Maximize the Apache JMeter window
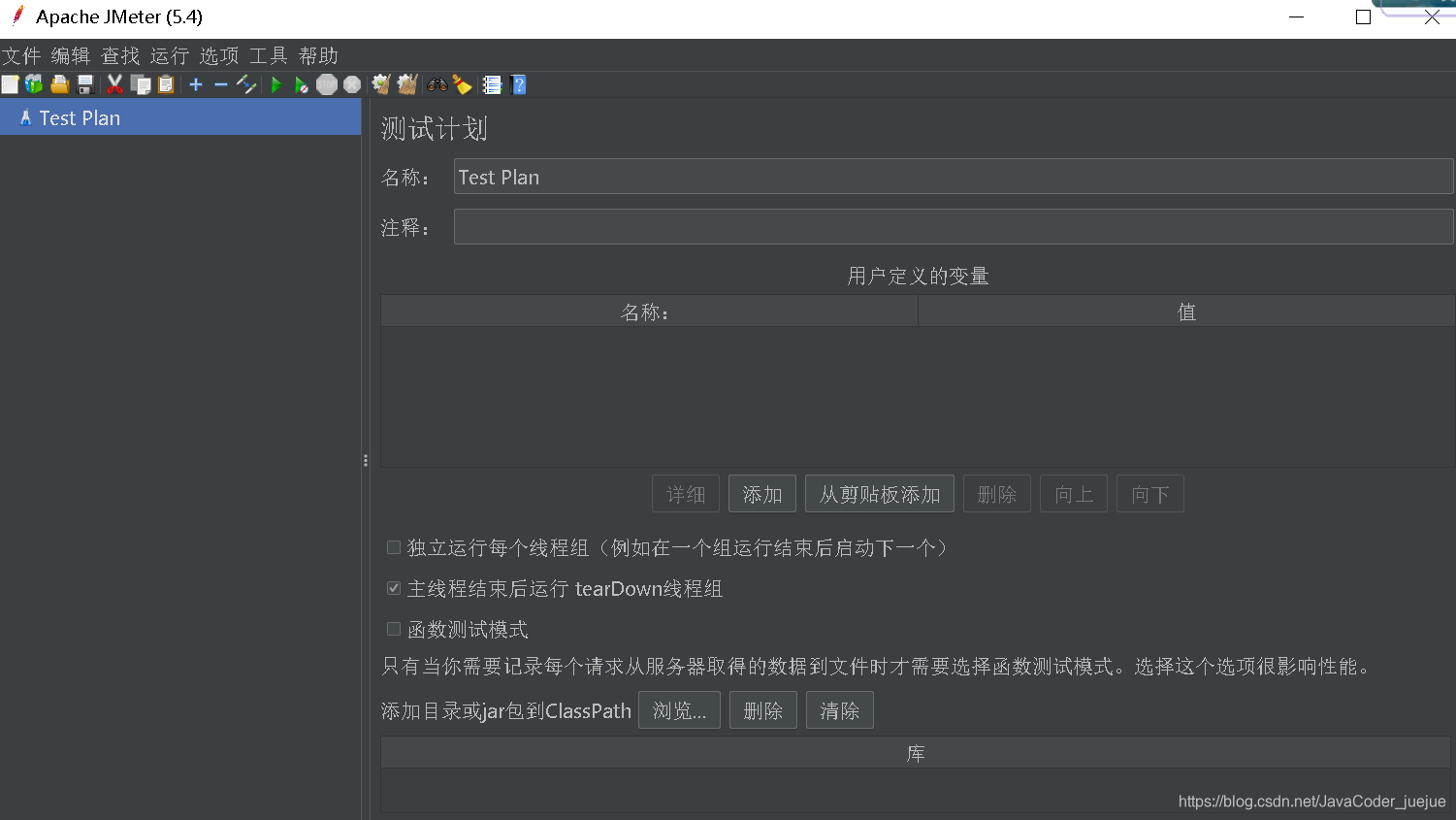This screenshot has height=820, width=1456. point(1363,17)
